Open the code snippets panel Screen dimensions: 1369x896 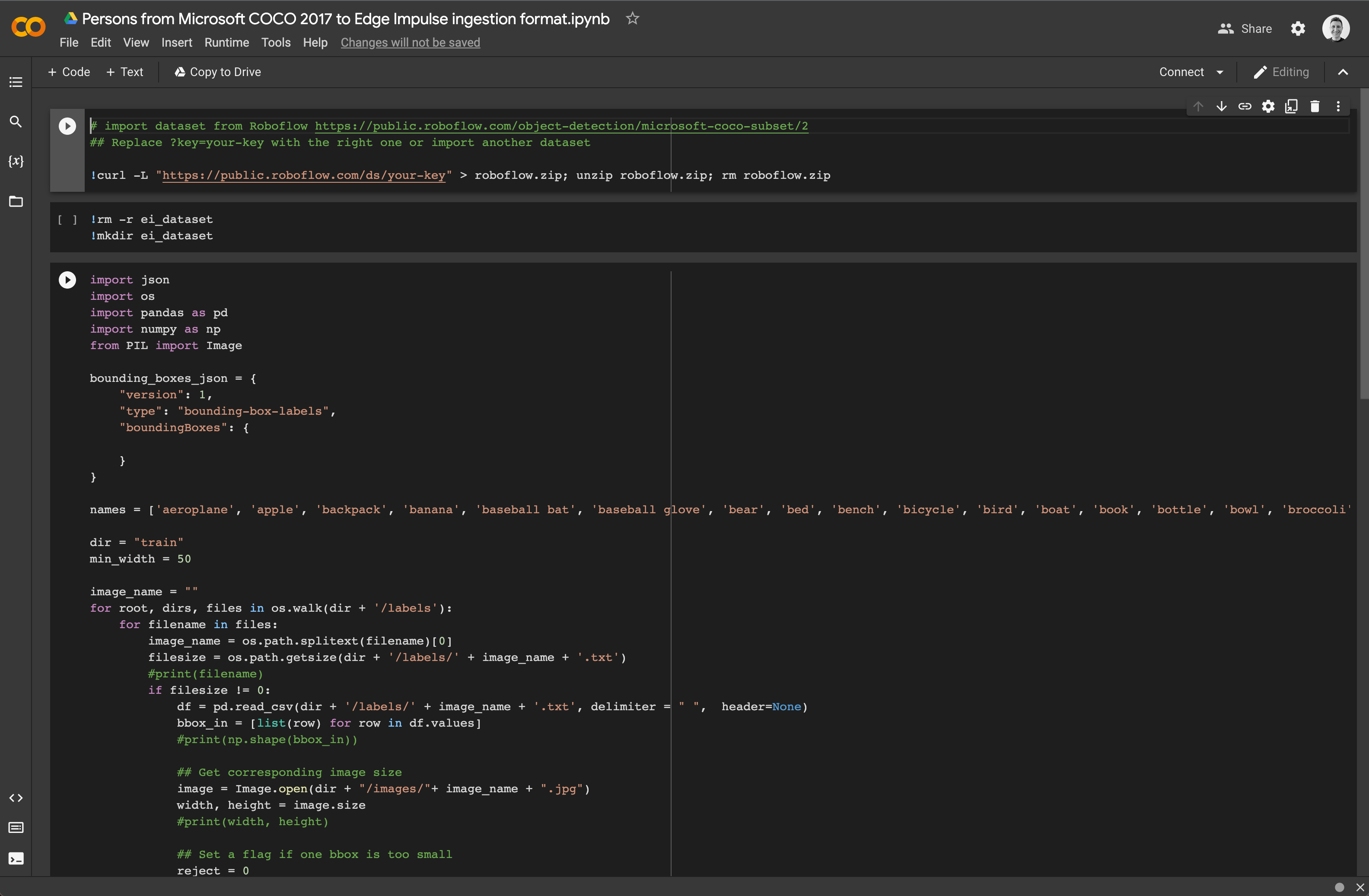click(16, 798)
